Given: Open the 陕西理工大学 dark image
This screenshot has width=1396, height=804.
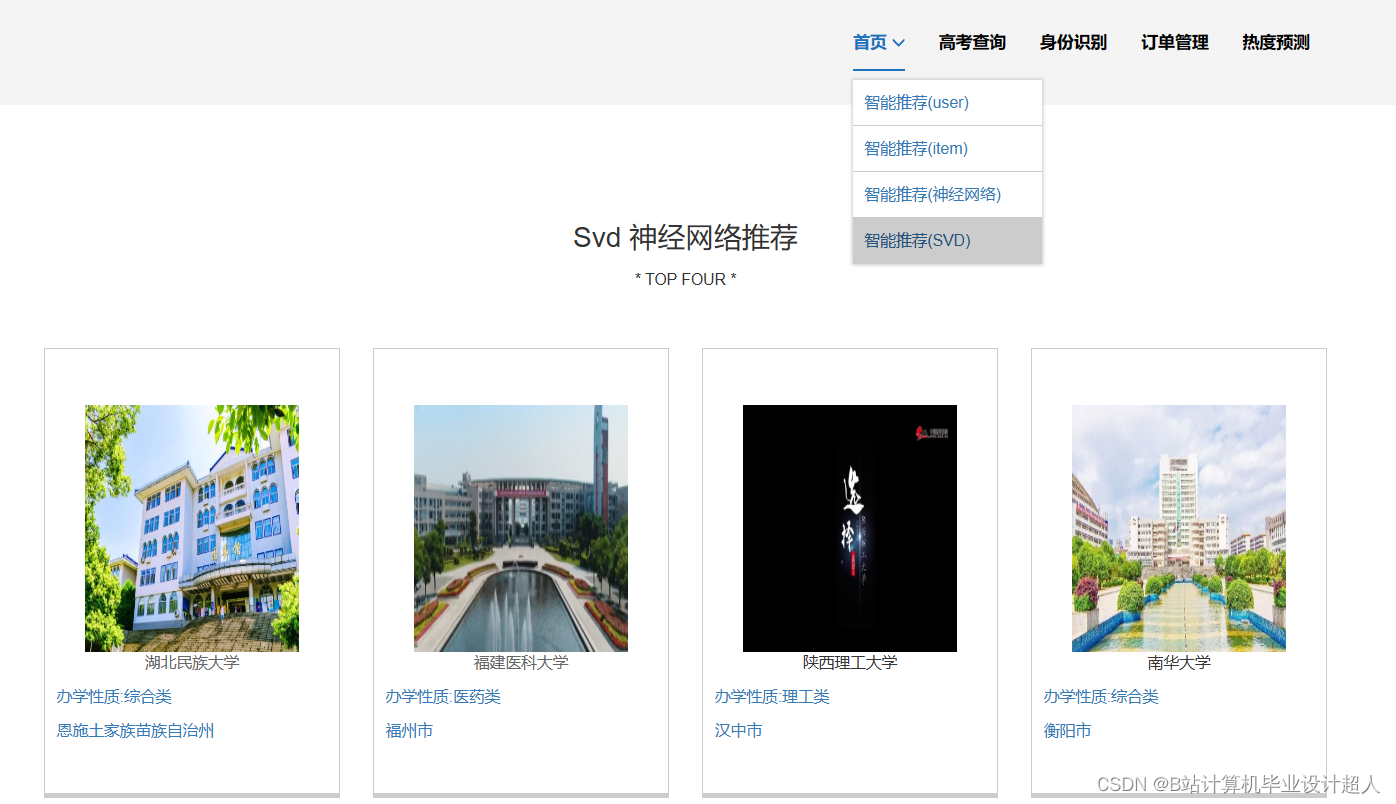Looking at the screenshot, I should click(x=850, y=528).
